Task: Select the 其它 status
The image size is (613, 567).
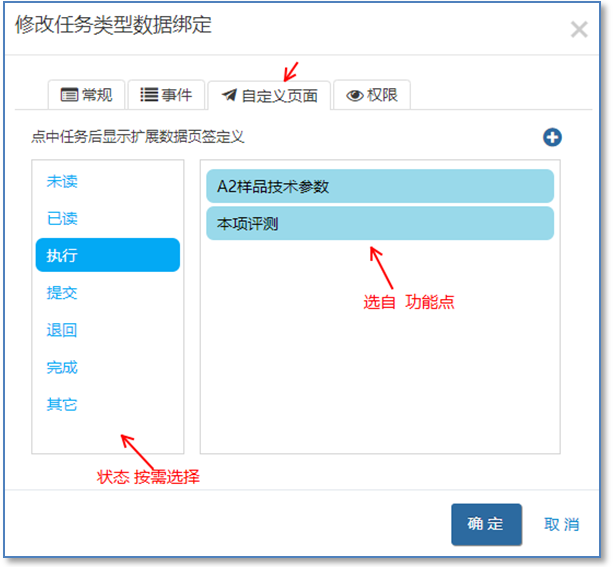Action: click(62, 404)
